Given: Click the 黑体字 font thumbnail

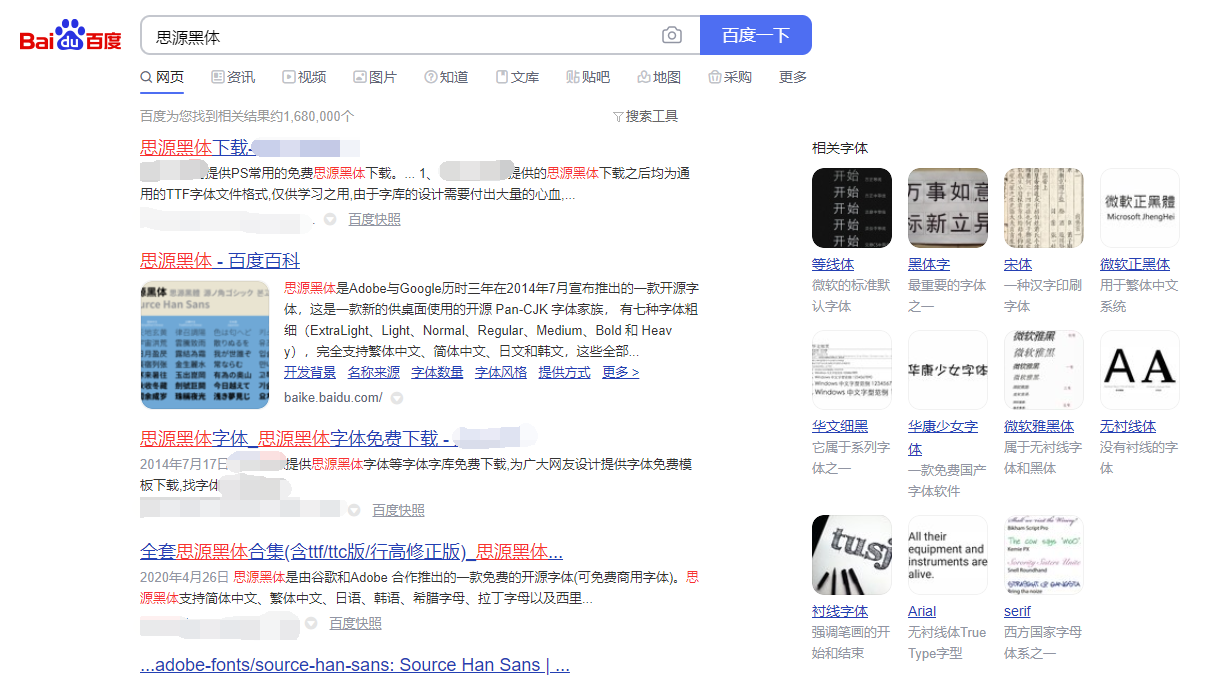Looking at the screenshot, I should (x=948, y=208).
